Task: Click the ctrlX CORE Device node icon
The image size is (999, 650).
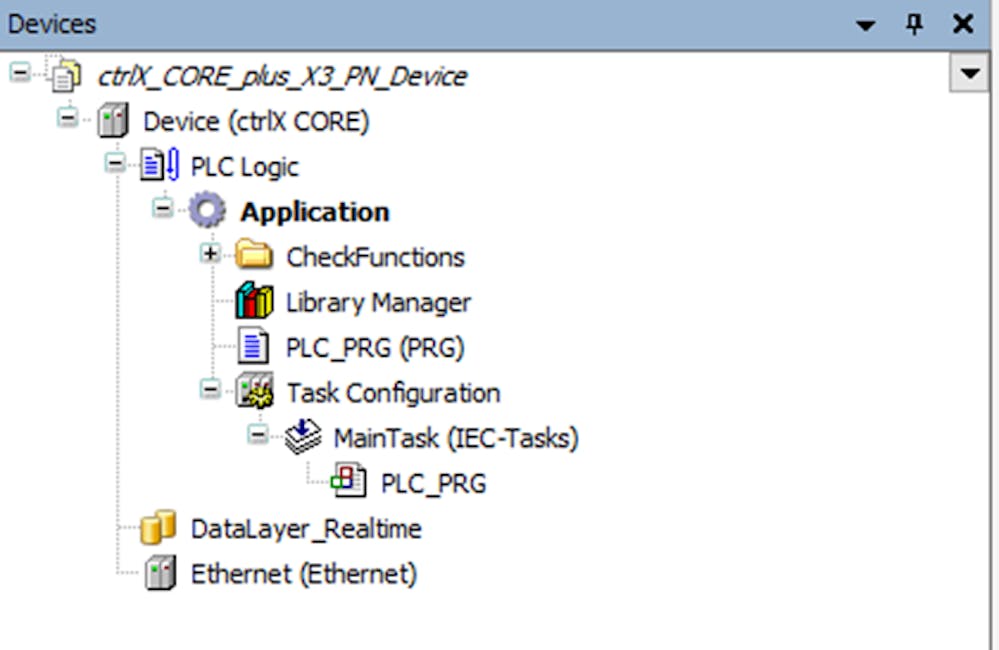Action: point(113,120)
